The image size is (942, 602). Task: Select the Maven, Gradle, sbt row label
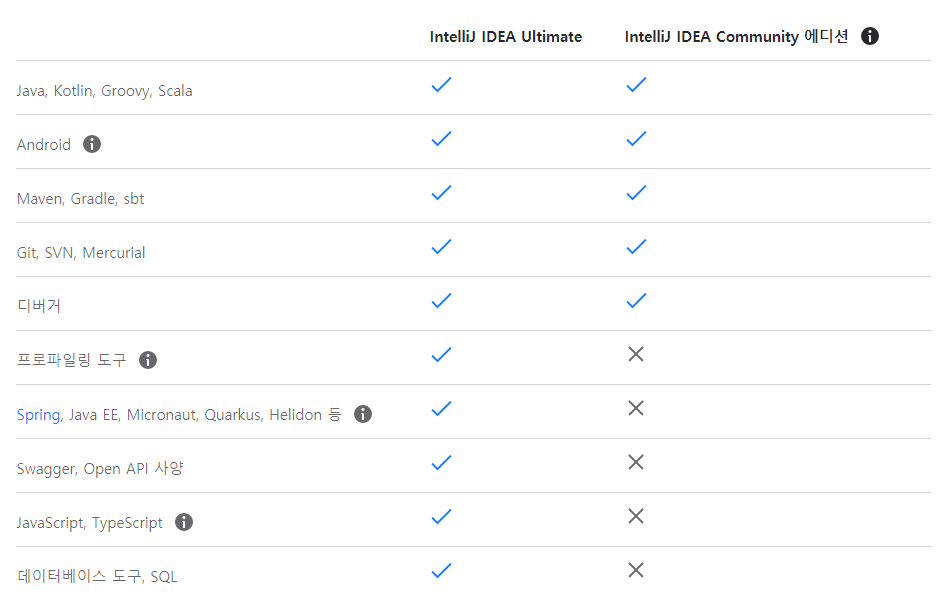point(81,199)
